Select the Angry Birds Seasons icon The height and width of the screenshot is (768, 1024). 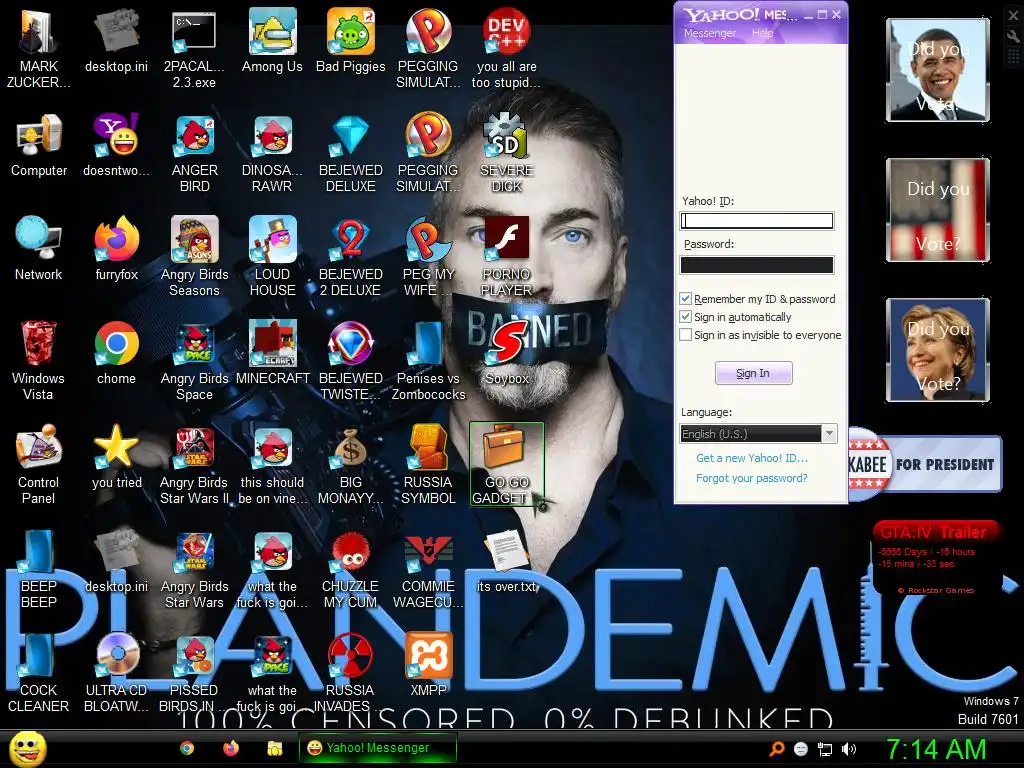195,257
